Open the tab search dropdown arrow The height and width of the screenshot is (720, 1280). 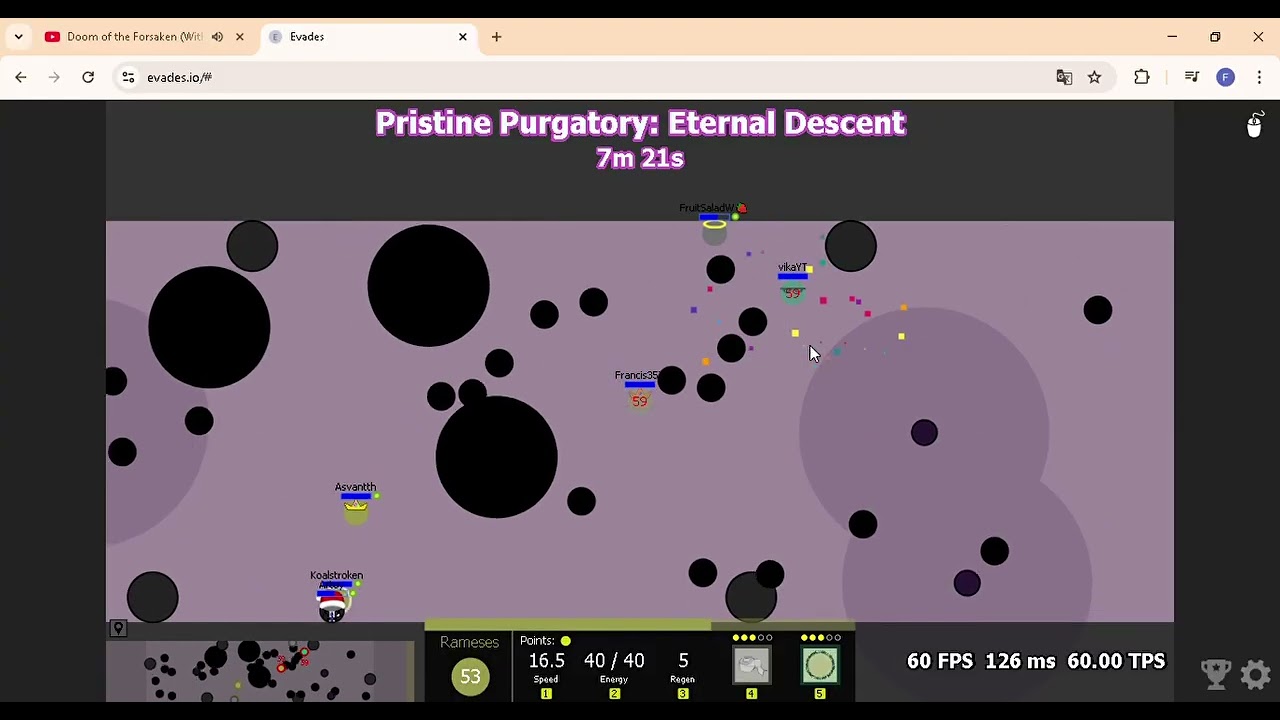pyautogui.click(x=18, y=37)
